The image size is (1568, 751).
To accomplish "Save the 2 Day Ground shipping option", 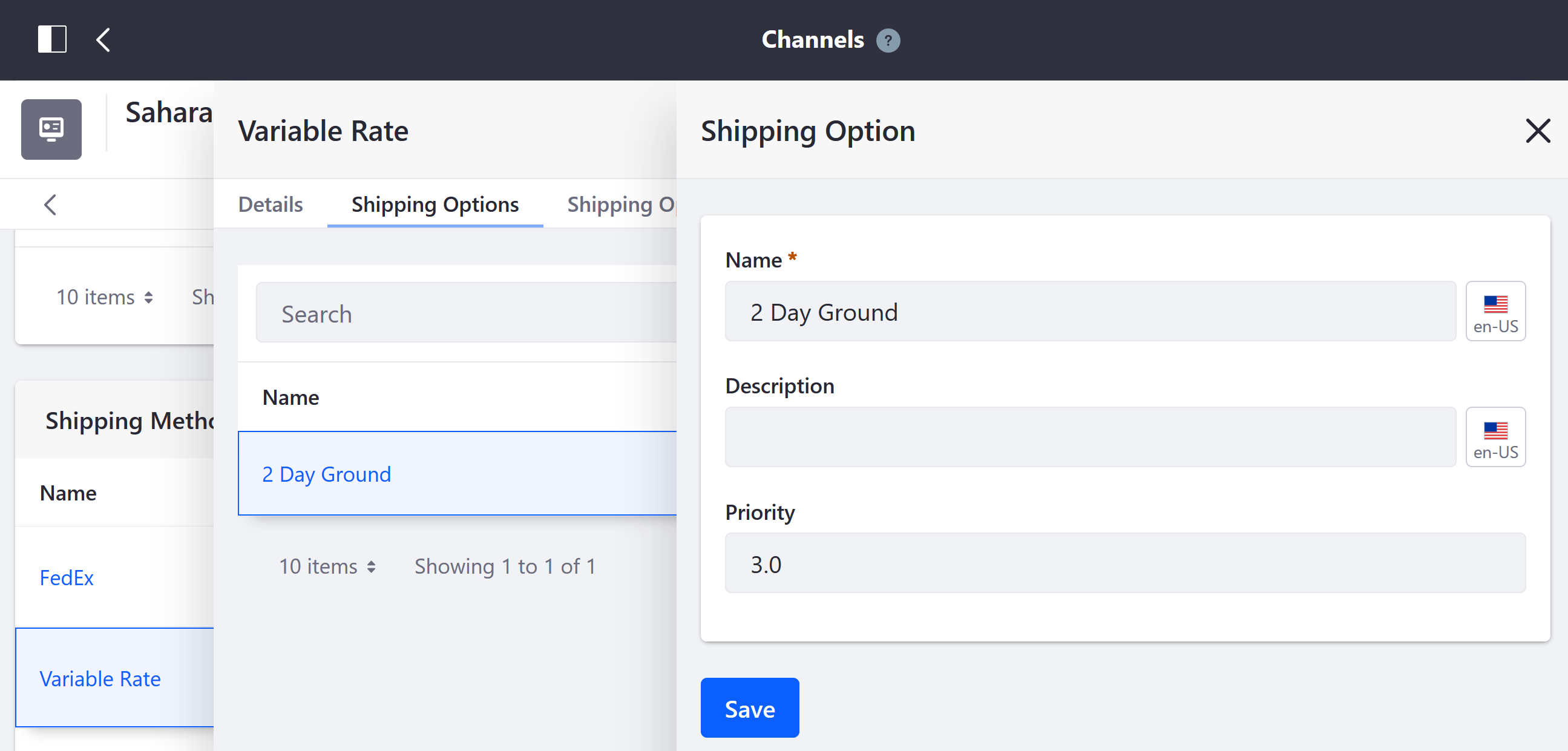I will click(x=750, y=710).
